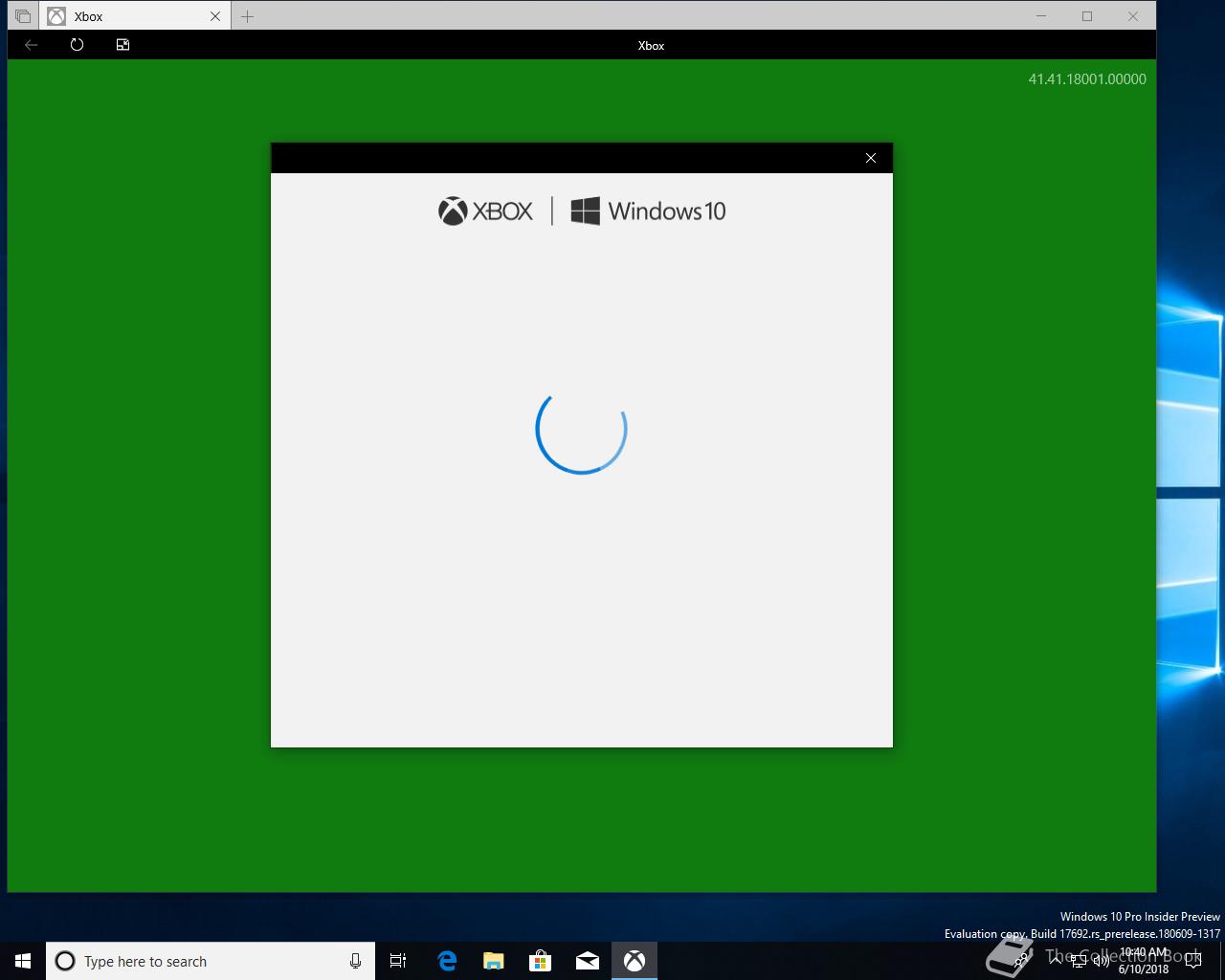
Task: Click the volume icon in system tray
Action: point(1101,961)
